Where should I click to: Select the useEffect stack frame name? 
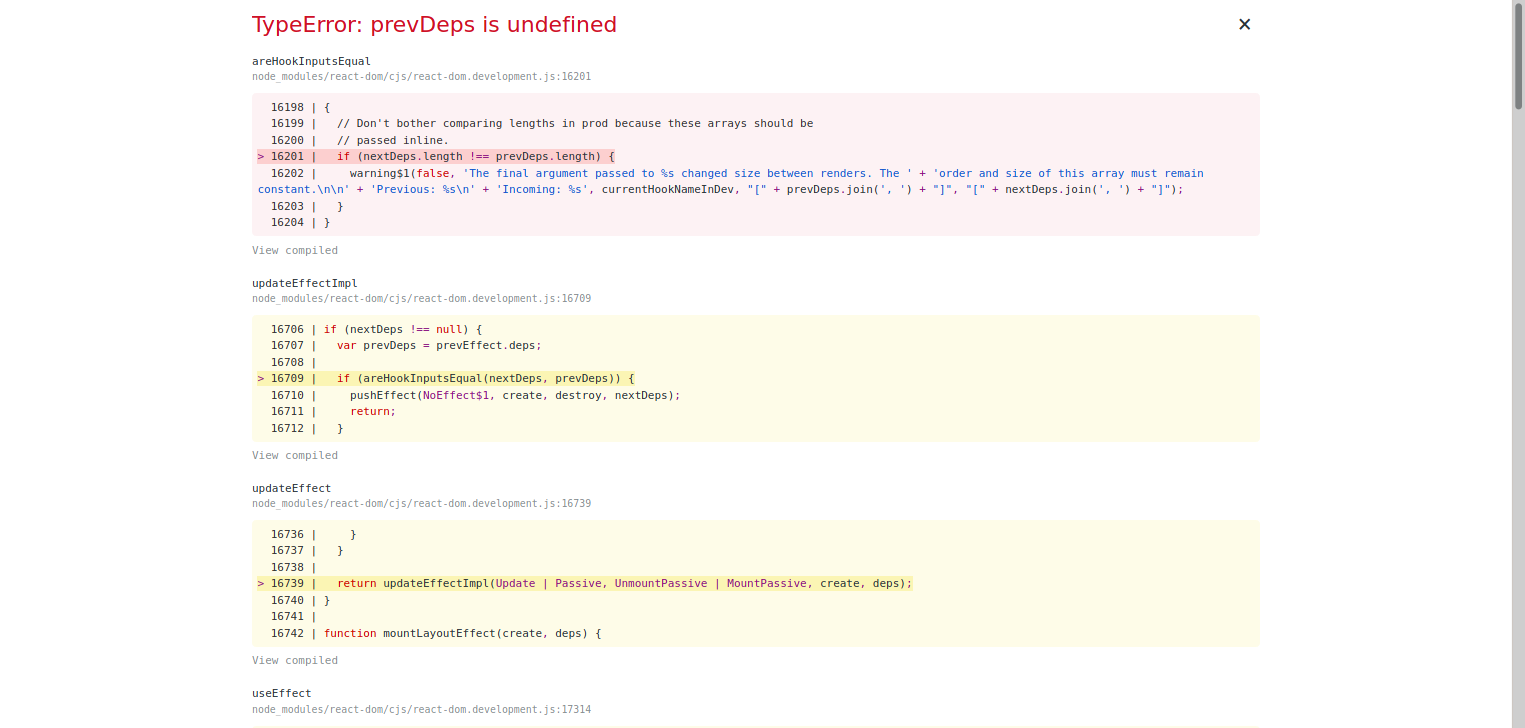tap(281, 693)
